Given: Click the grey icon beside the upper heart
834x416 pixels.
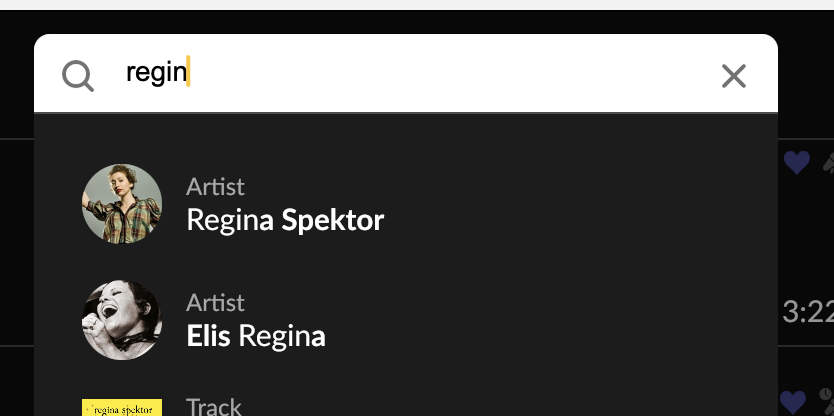Looking at the screenshot, I should 829,163.
